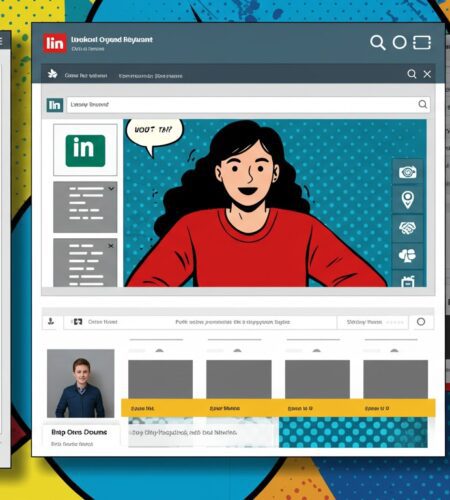Close the second gray list panel

[111, 246]
